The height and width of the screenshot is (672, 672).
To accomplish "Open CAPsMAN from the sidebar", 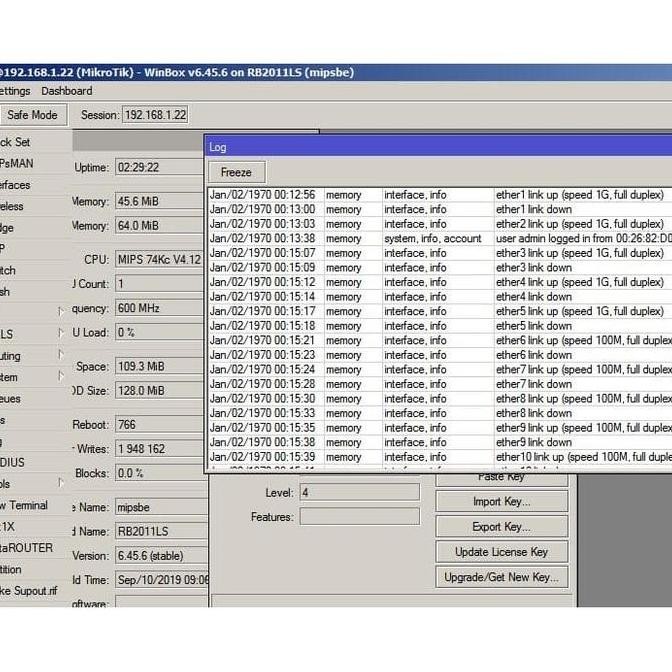I will tap(17, 164).
